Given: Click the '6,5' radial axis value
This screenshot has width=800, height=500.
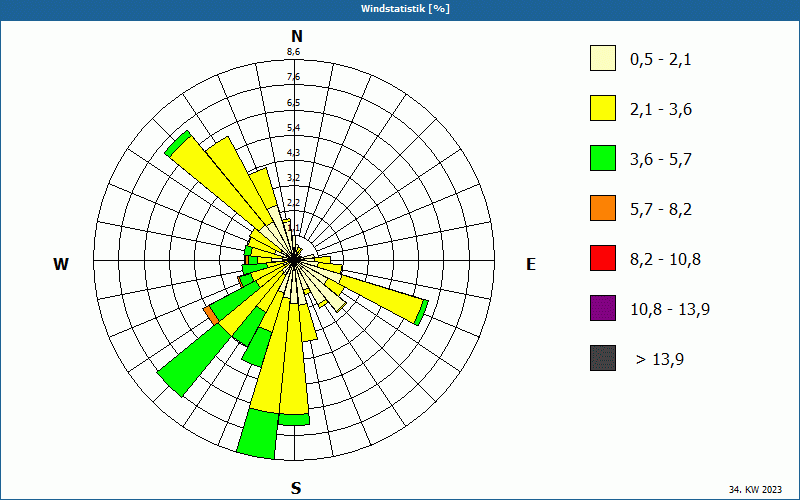Looking at the screenshot, I should coord(293,103).
